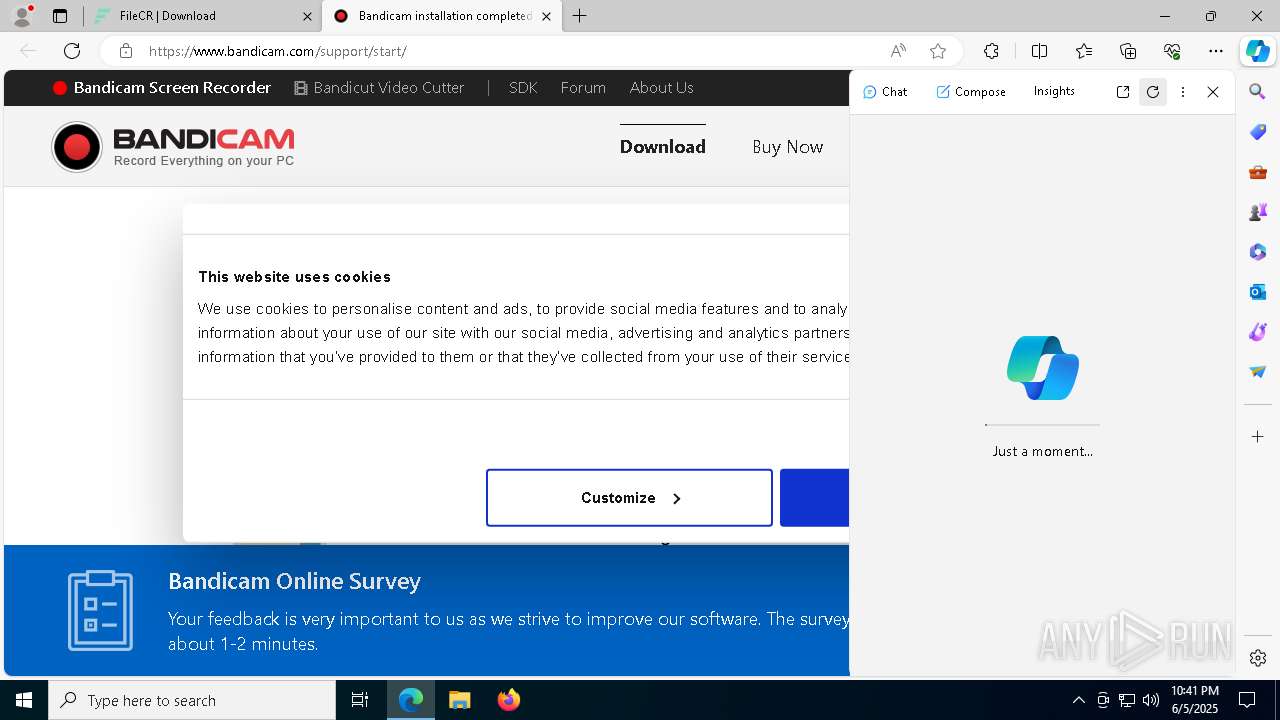1280x720 pixels.
Task: Add a new sidebar app
Action: click(x=1258, y=437)
